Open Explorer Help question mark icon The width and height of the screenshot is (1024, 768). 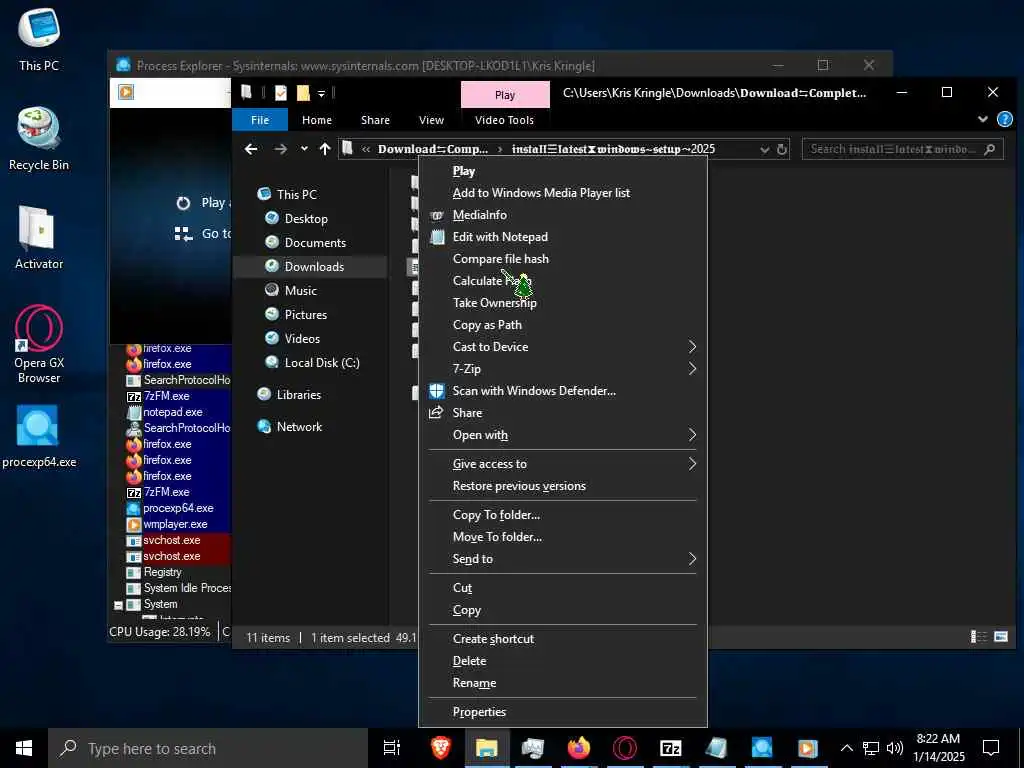point(1004,120)
